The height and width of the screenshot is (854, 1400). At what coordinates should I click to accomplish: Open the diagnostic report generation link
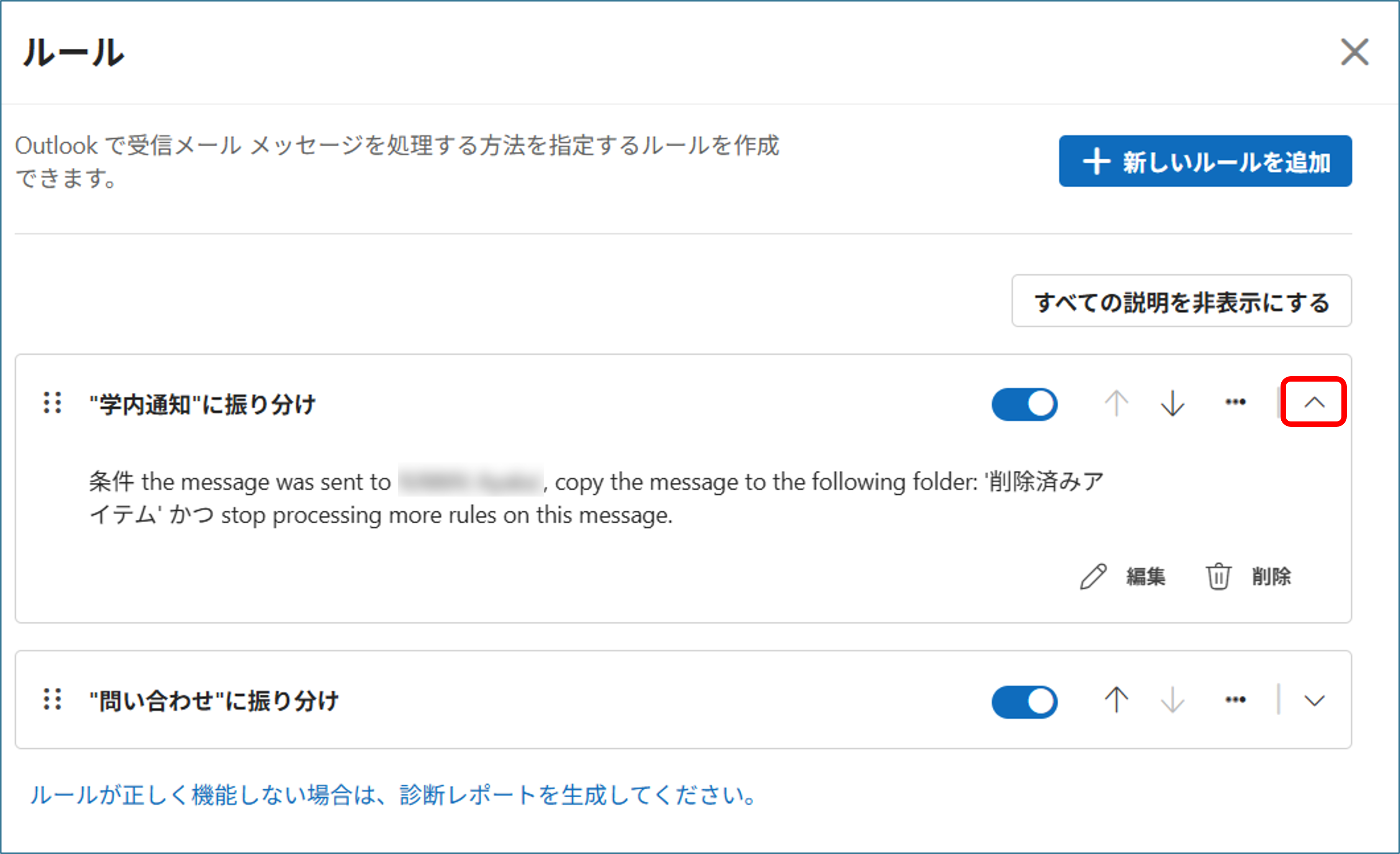coord(393,795)
